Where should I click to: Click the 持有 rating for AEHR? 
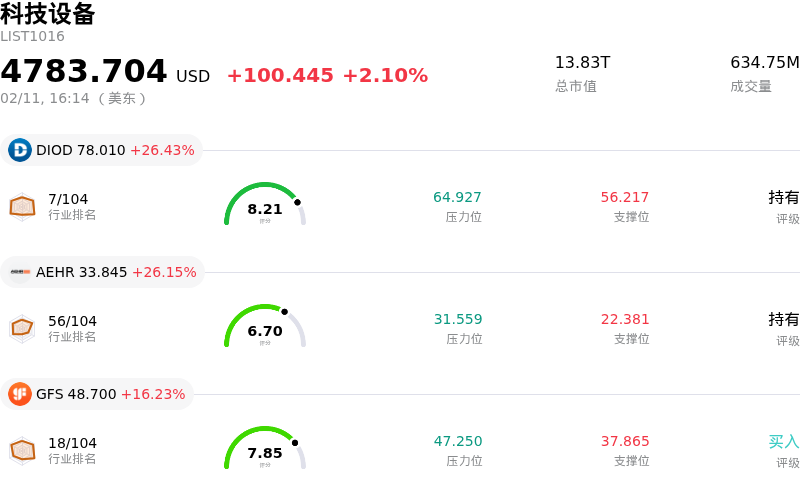point(784,319)
